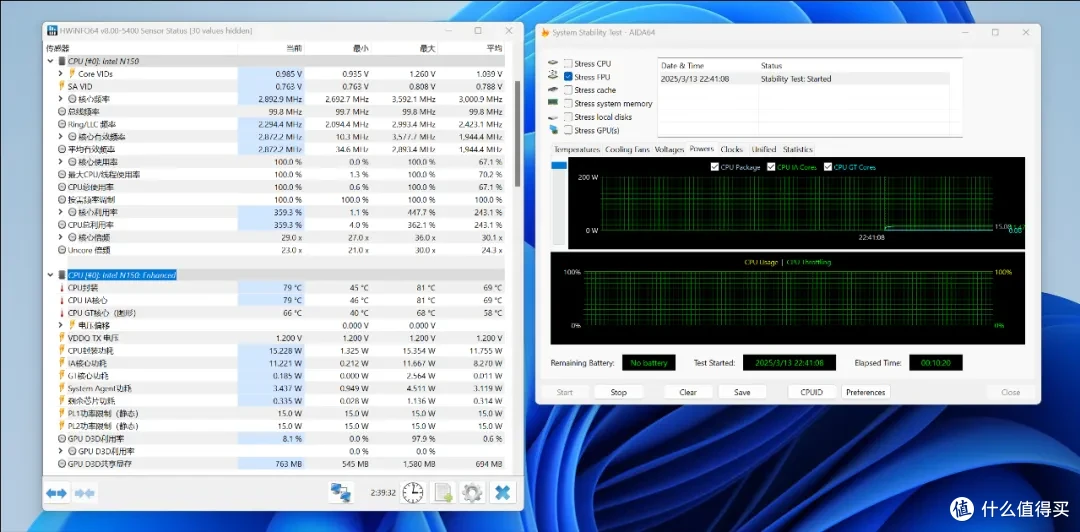Screen dimensions: 1080x532
Task: Enable Stress system memory checkbox
Action: pos(568,103)
